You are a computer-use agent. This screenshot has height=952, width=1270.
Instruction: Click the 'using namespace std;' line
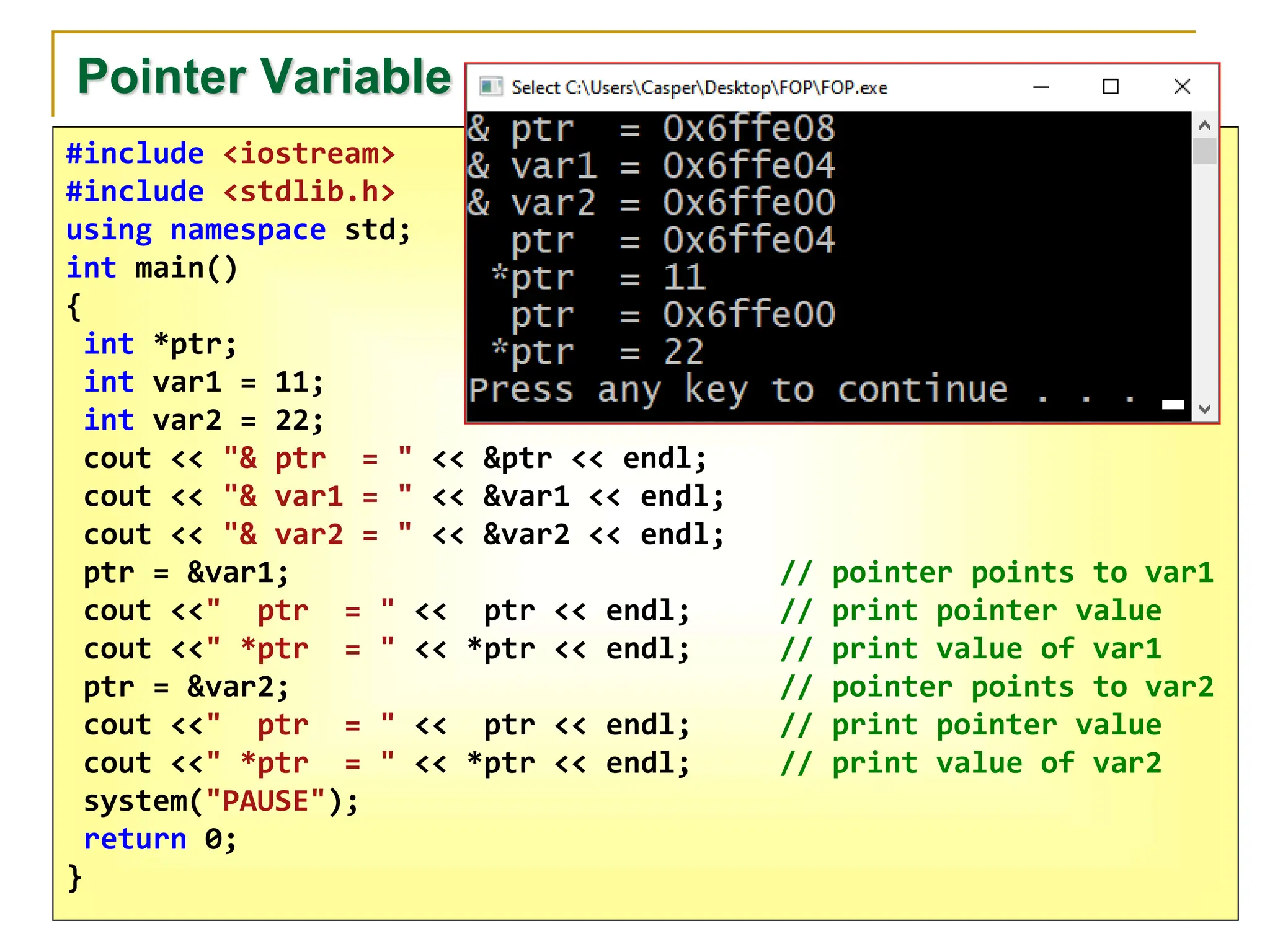click(x=239, y=230)
